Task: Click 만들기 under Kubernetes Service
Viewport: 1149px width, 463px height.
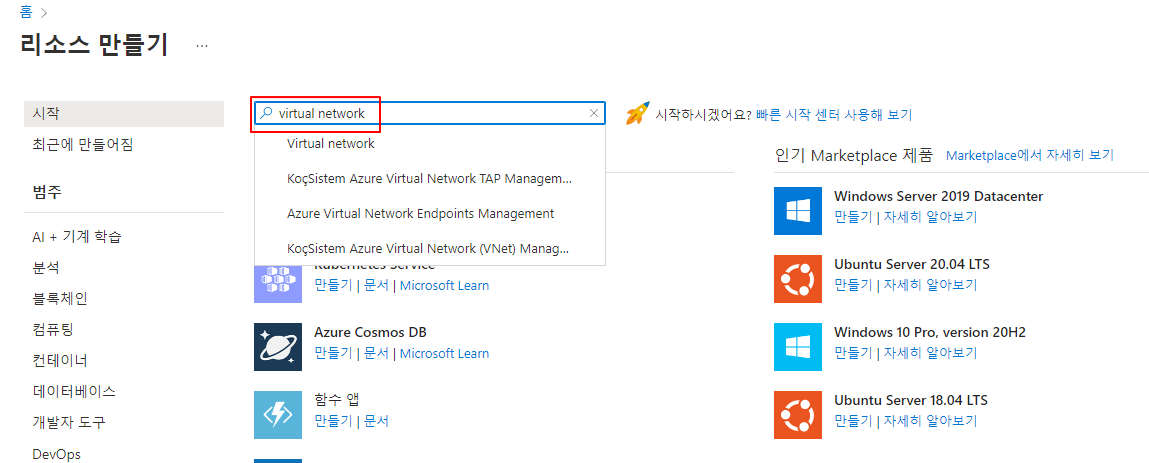Action: click(333, 286)
